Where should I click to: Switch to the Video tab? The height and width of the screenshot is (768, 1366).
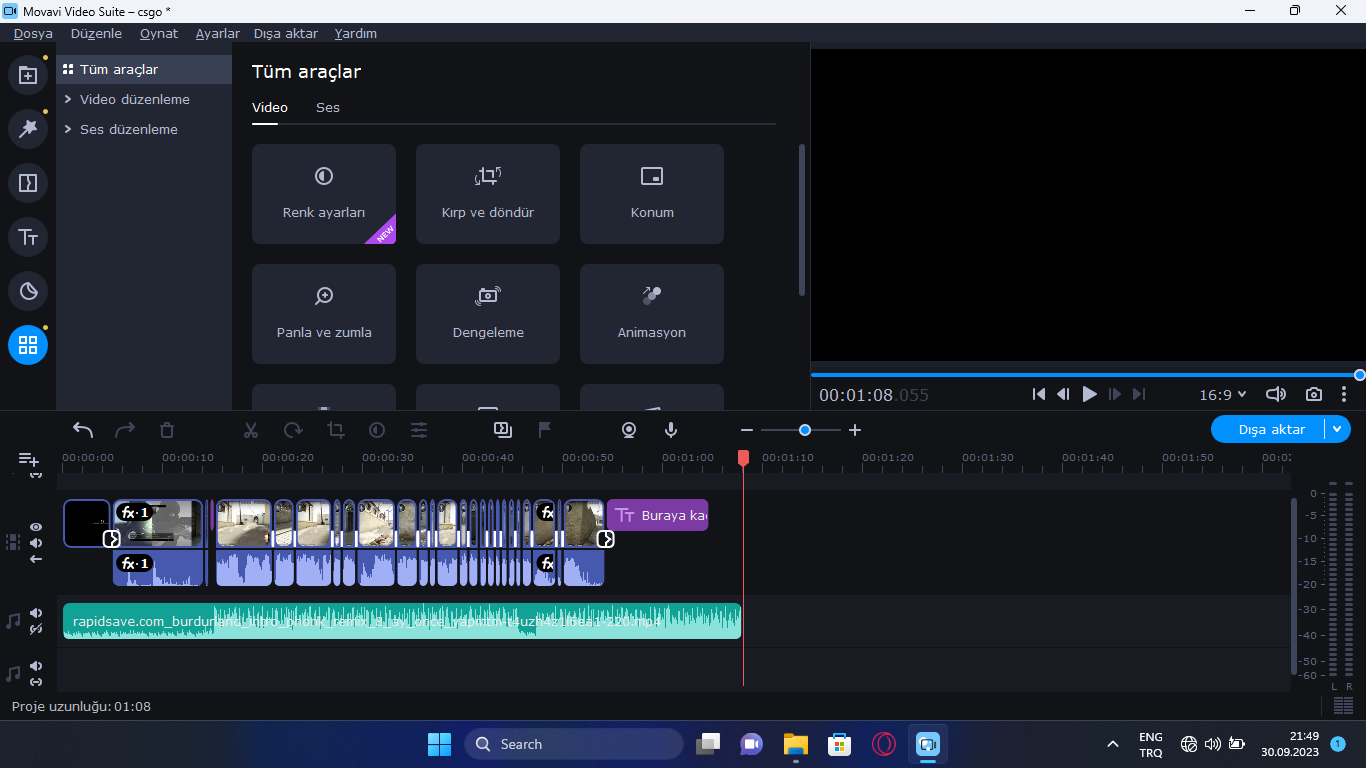pyautogui.click(x=270, y=107)
